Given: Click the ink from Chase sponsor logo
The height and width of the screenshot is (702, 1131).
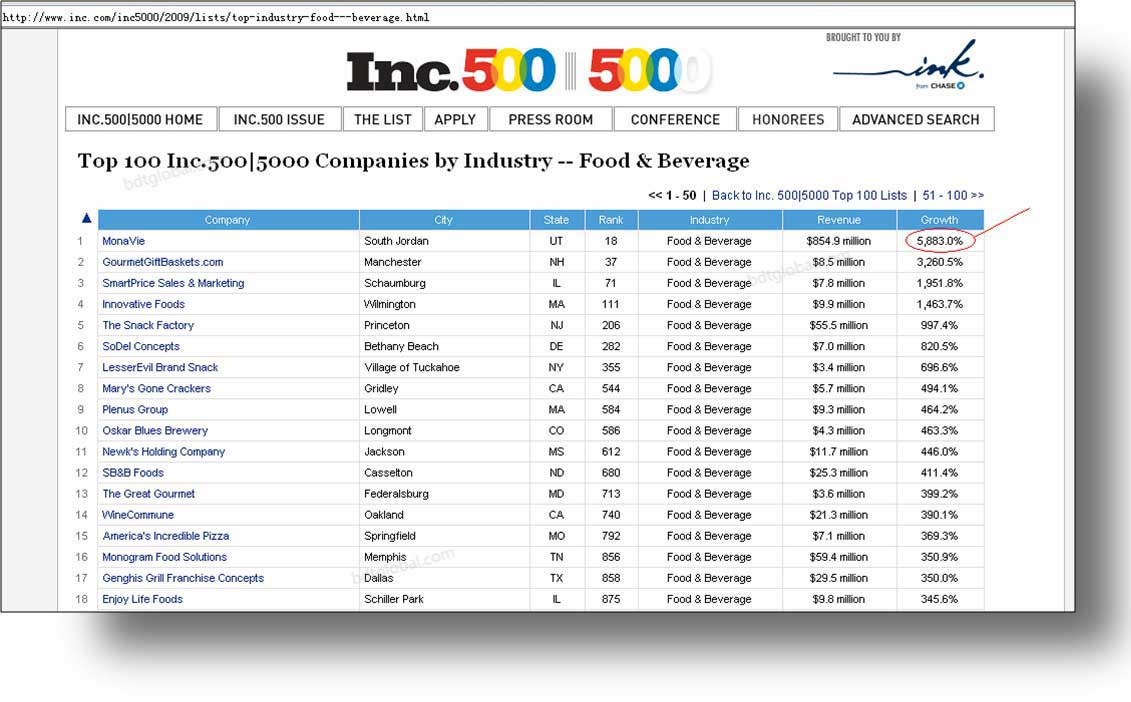Looking at the screenshot, I should (907, 65).
